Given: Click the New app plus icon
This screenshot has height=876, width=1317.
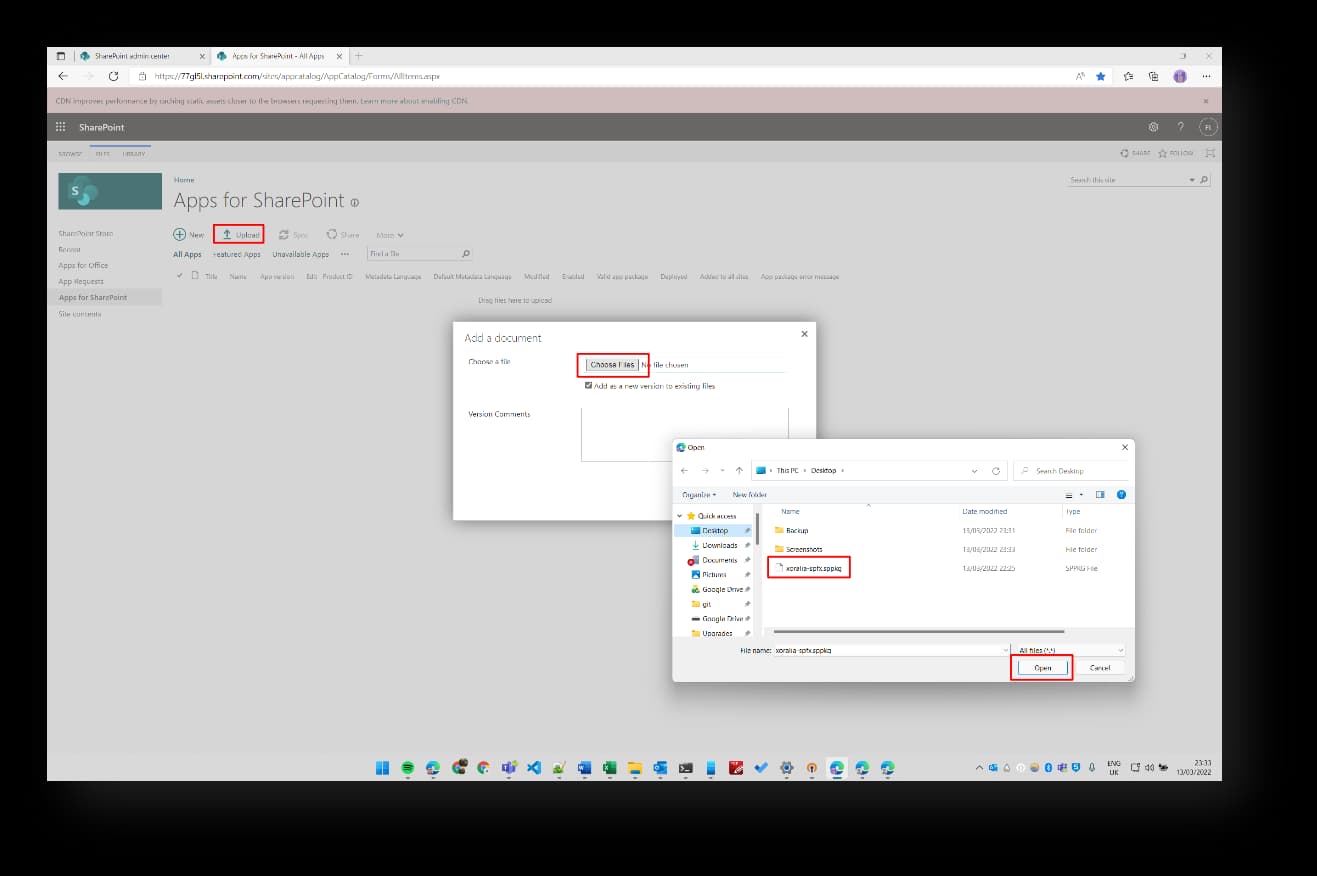Looking at the screenshot, I should (x=180, y=235).
